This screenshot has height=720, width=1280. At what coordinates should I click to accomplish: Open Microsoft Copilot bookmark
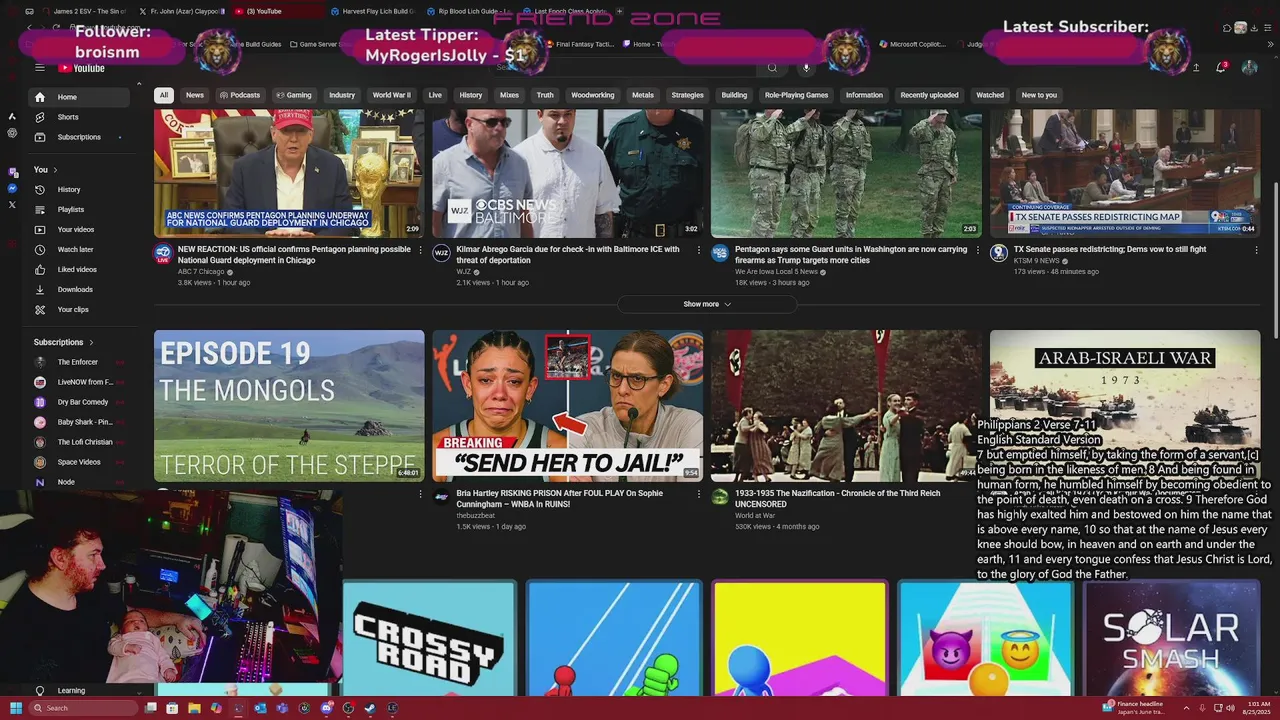[x=912, y=44]
